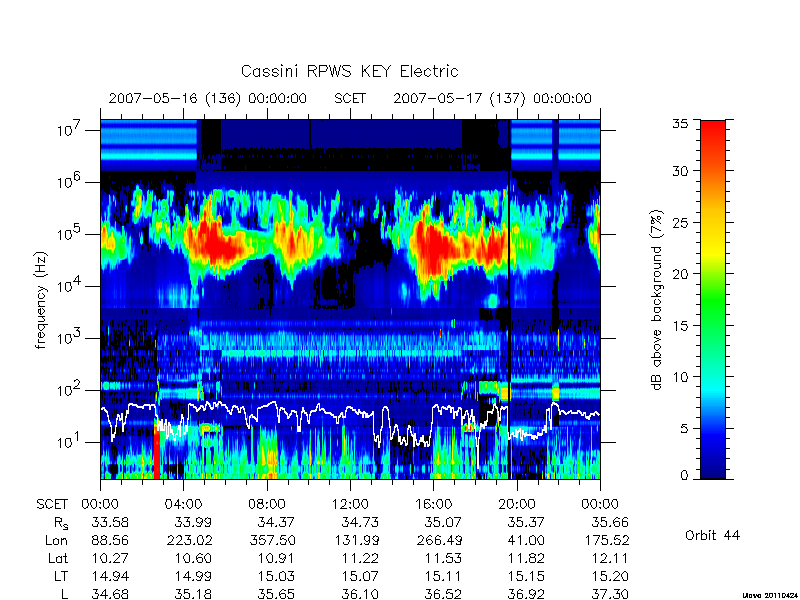
Task: Click the dB above background (7%) label
Action: pyautogui.click(x=657, y=300)
